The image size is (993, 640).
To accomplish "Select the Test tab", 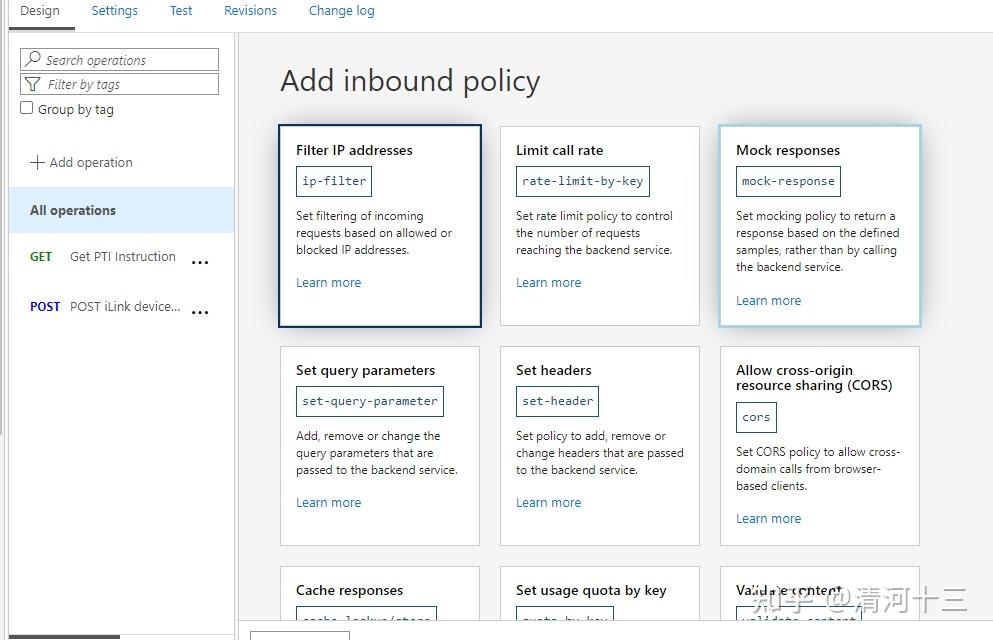I will pyautogui.click(x=181, y=11).
